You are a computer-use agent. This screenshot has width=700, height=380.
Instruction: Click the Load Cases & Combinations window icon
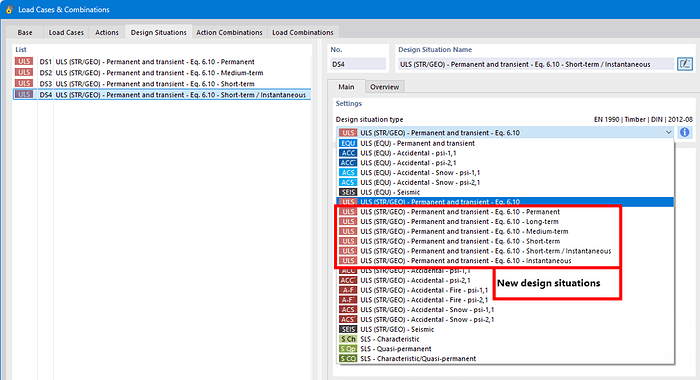(x=9, y=9)
